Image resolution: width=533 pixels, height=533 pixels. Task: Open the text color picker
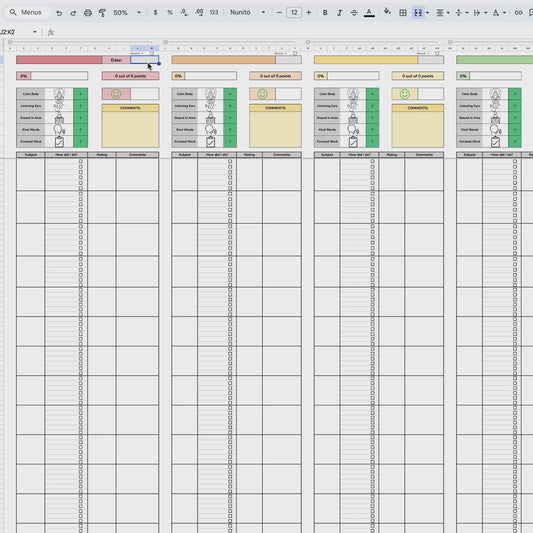point(369,13)
